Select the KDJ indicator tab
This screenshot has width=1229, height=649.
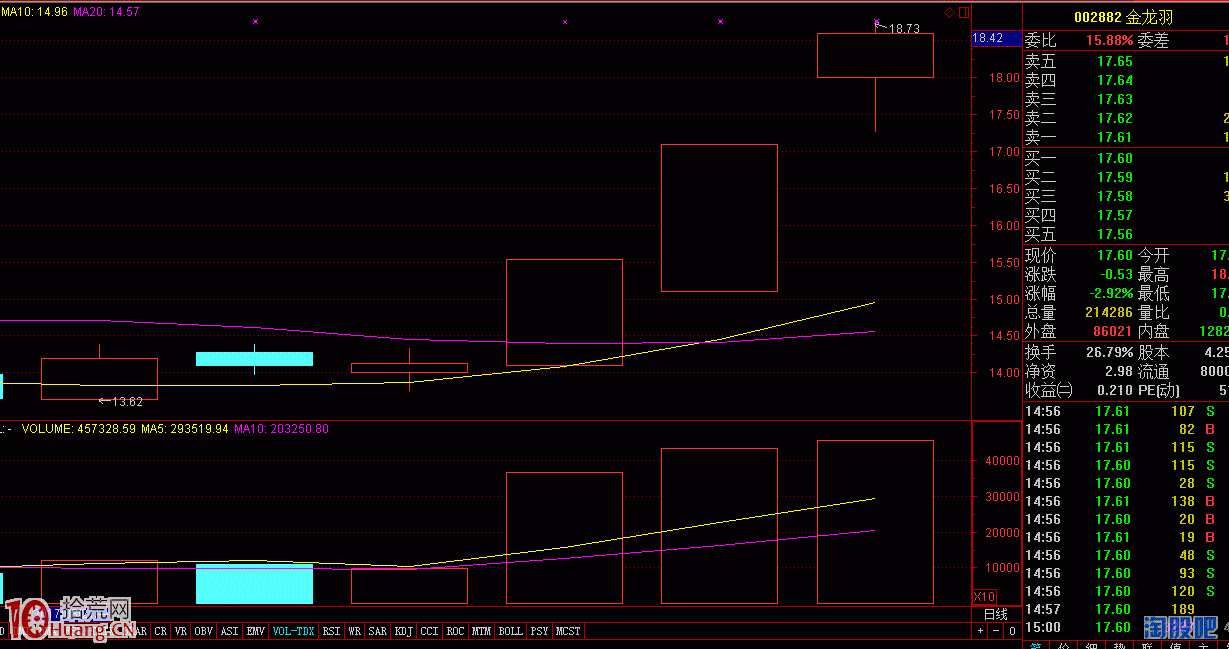point(404,632)
